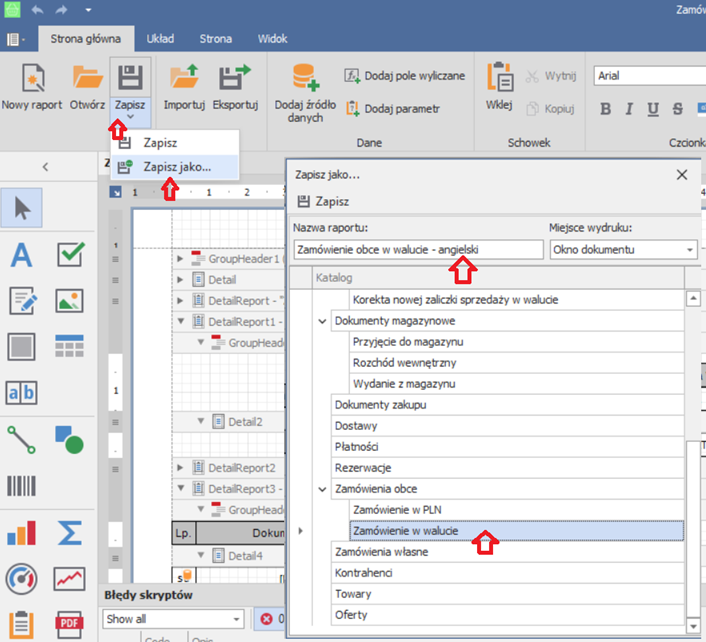Switch to the Układ ribbon tab

[160, 39]
